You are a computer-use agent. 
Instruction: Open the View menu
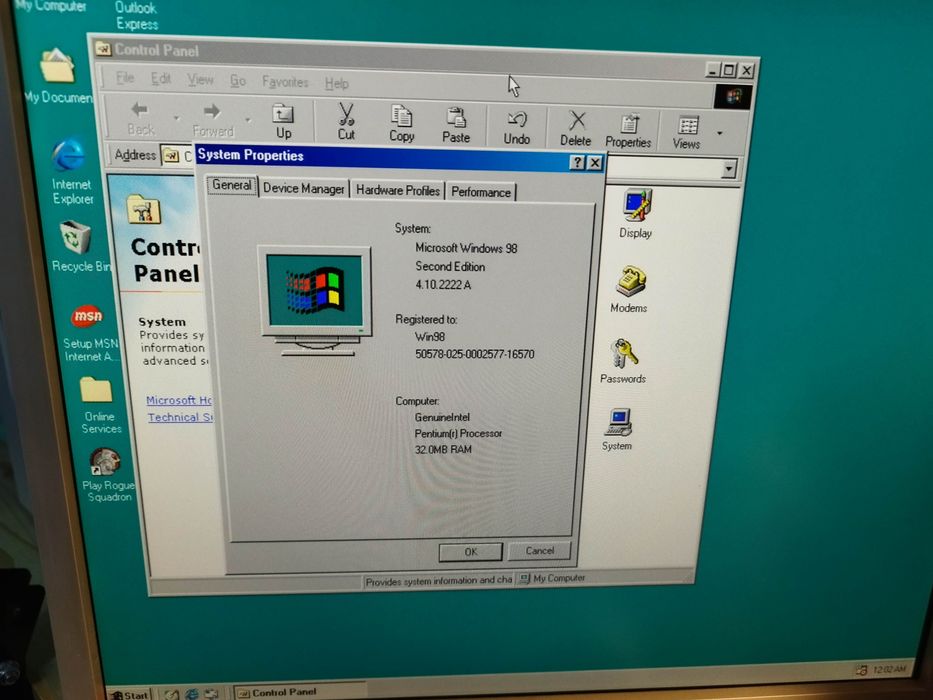(201, 80)
